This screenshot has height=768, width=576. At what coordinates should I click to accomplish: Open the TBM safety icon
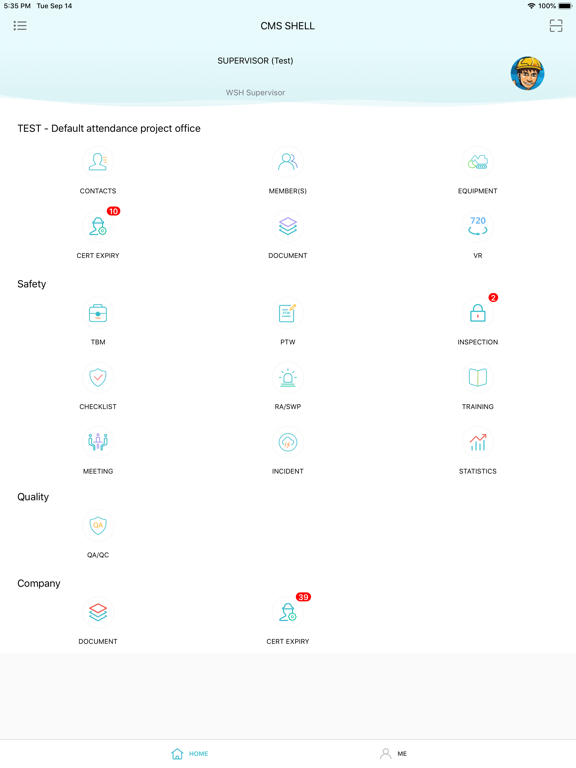(x=98, y=313)
